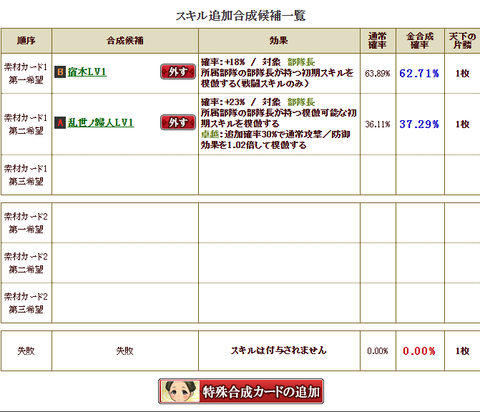Click the 通常確率 column header
This screenshot has height=412, width=480.
coord(378,41)
